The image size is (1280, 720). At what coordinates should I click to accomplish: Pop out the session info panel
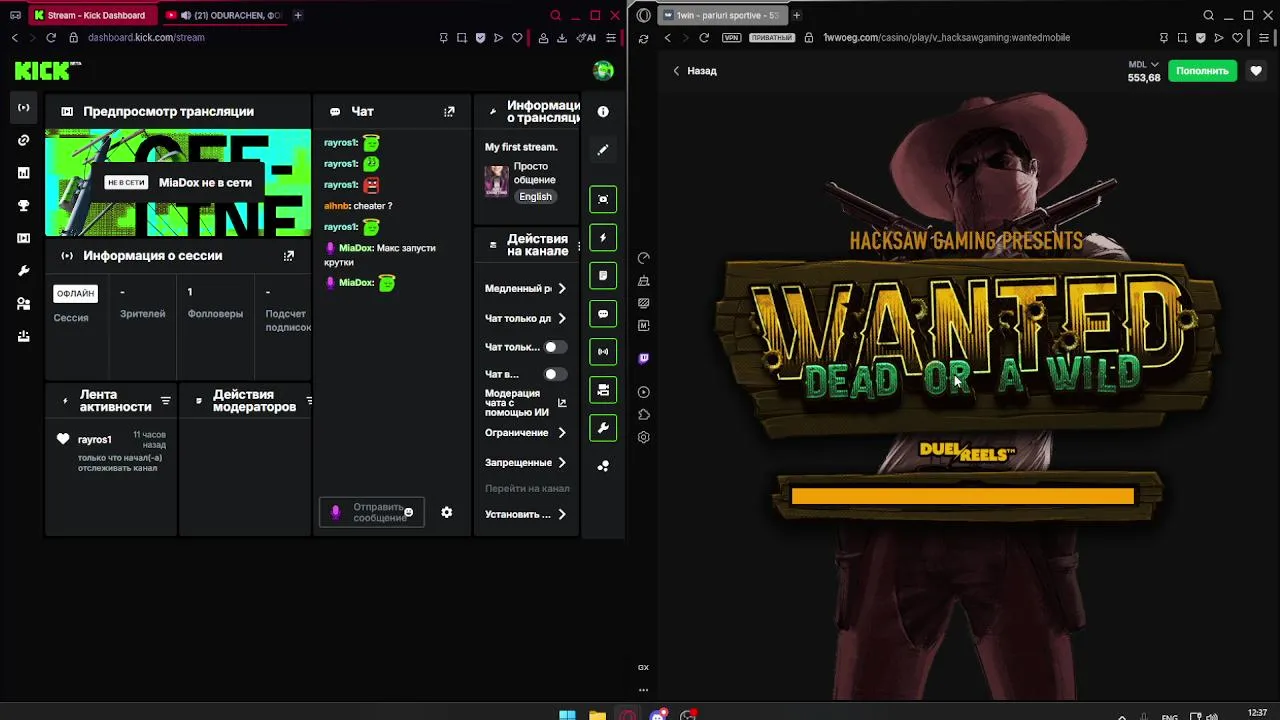289,256
